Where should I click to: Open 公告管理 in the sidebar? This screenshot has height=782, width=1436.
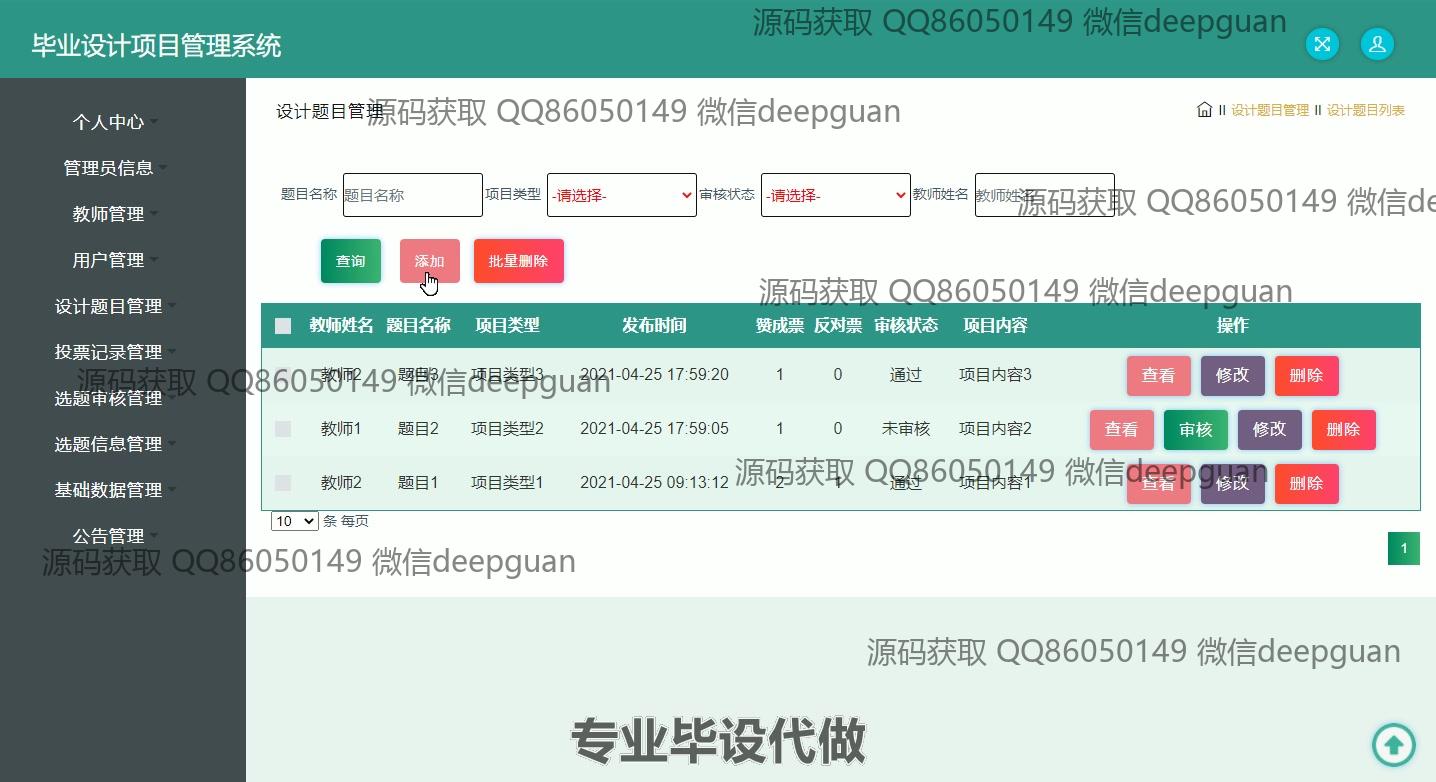[109, 536]
